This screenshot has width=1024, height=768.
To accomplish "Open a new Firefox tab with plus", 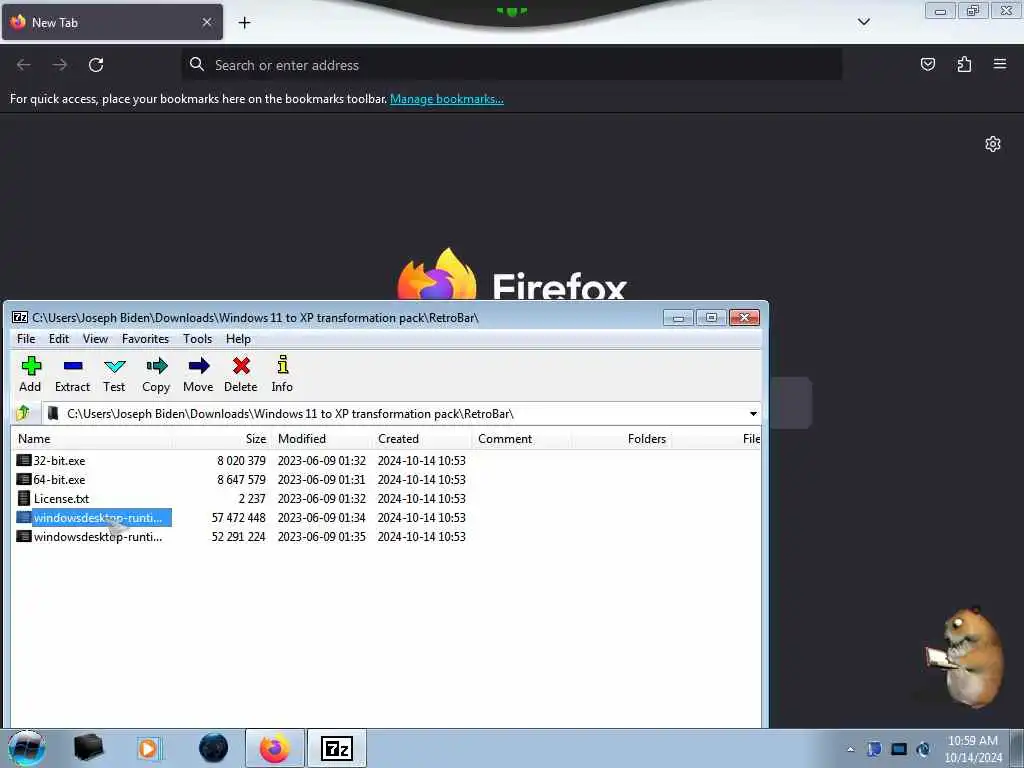I will pyautogui.click(x=244, y=23).
